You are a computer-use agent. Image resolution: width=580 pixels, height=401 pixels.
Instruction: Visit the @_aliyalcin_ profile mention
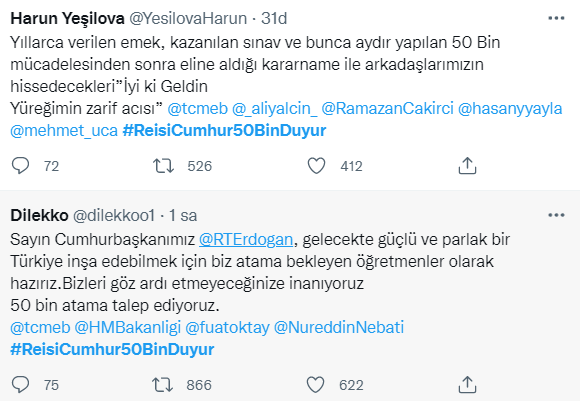274,109
